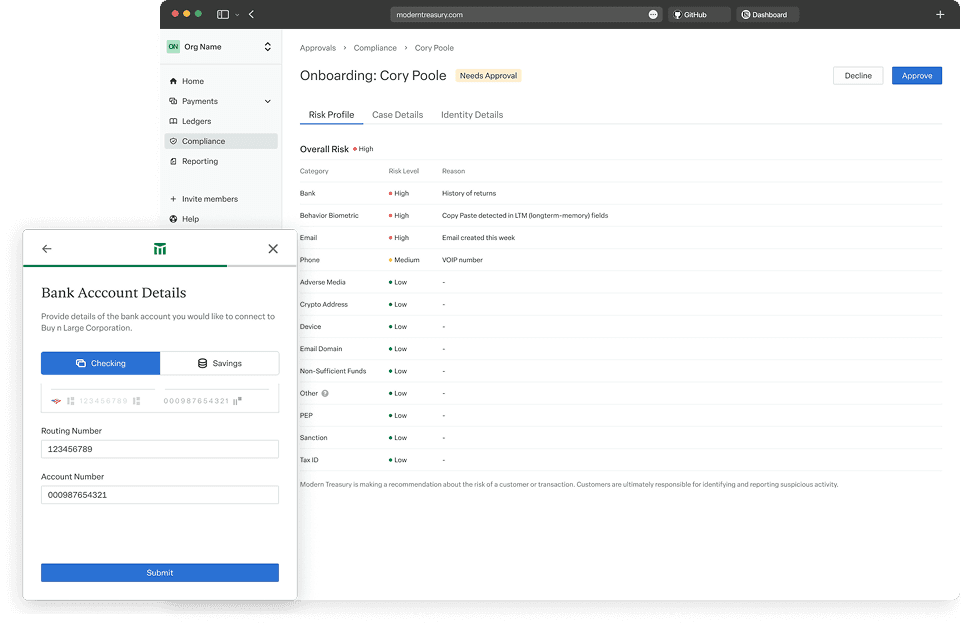Click the Compliance shield icon
The image size is (968, 624).
pos(173,141)
